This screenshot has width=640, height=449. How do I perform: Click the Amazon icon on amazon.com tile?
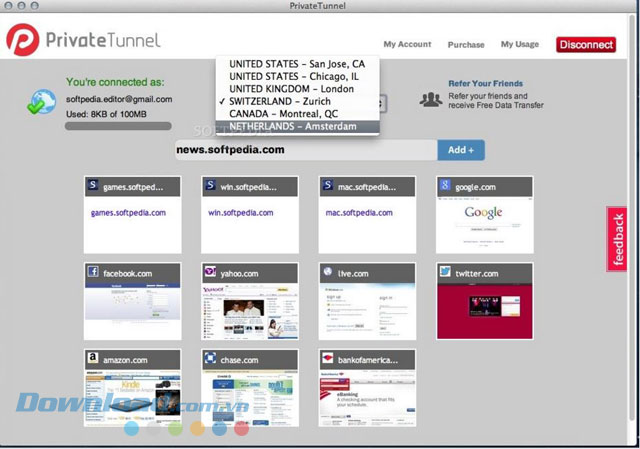tap(93, 358)
